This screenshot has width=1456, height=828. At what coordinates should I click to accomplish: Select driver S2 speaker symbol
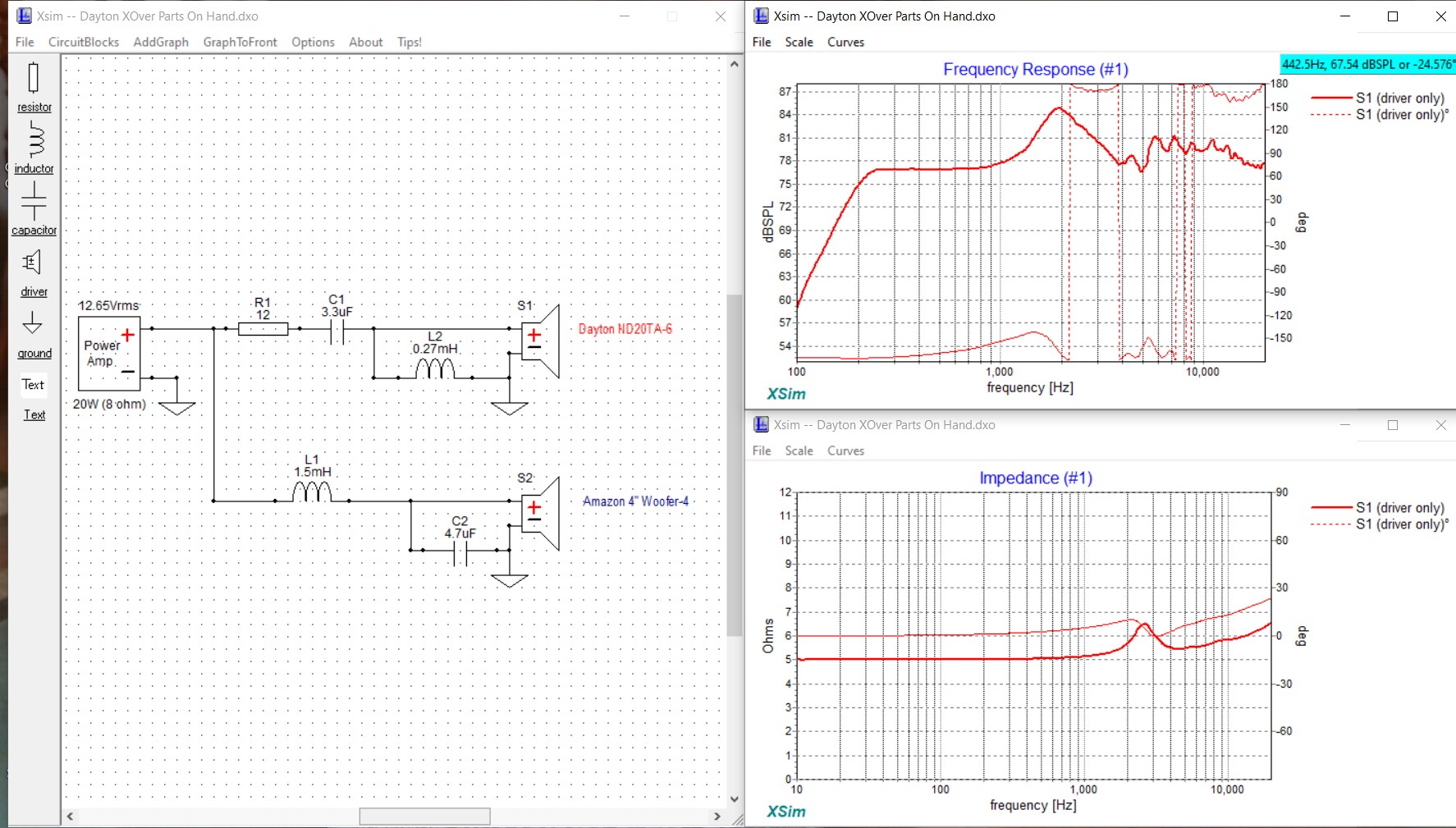click(x=540, y=514)
